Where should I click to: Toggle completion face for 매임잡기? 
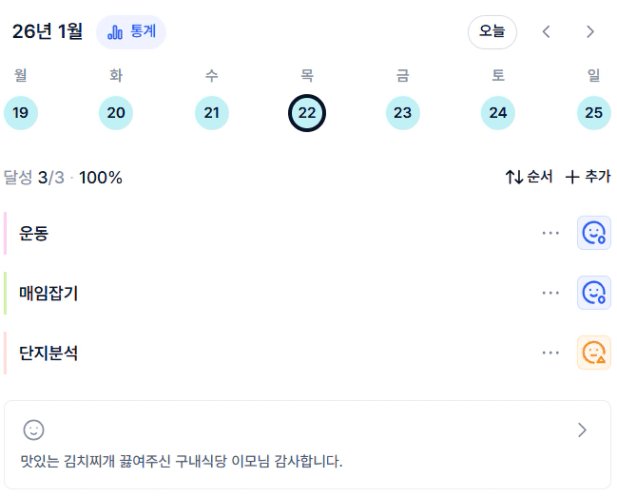[594, 293]
